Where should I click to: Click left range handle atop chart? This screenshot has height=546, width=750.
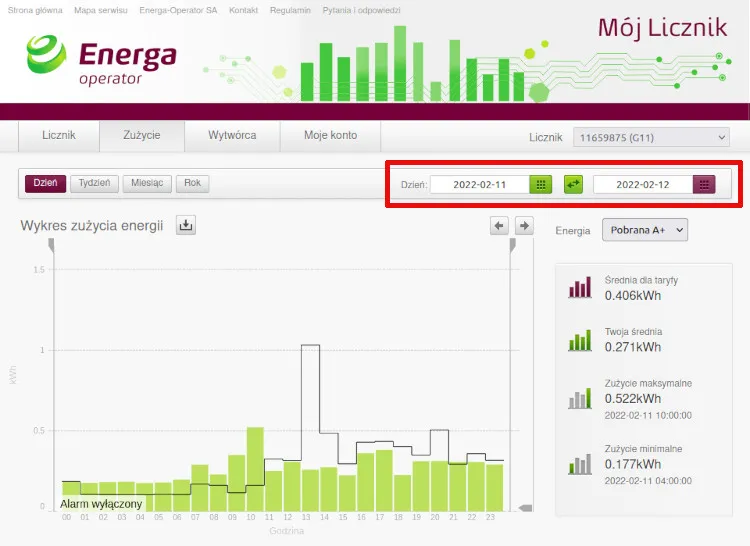pyautogui.click(x=51, y=245)
